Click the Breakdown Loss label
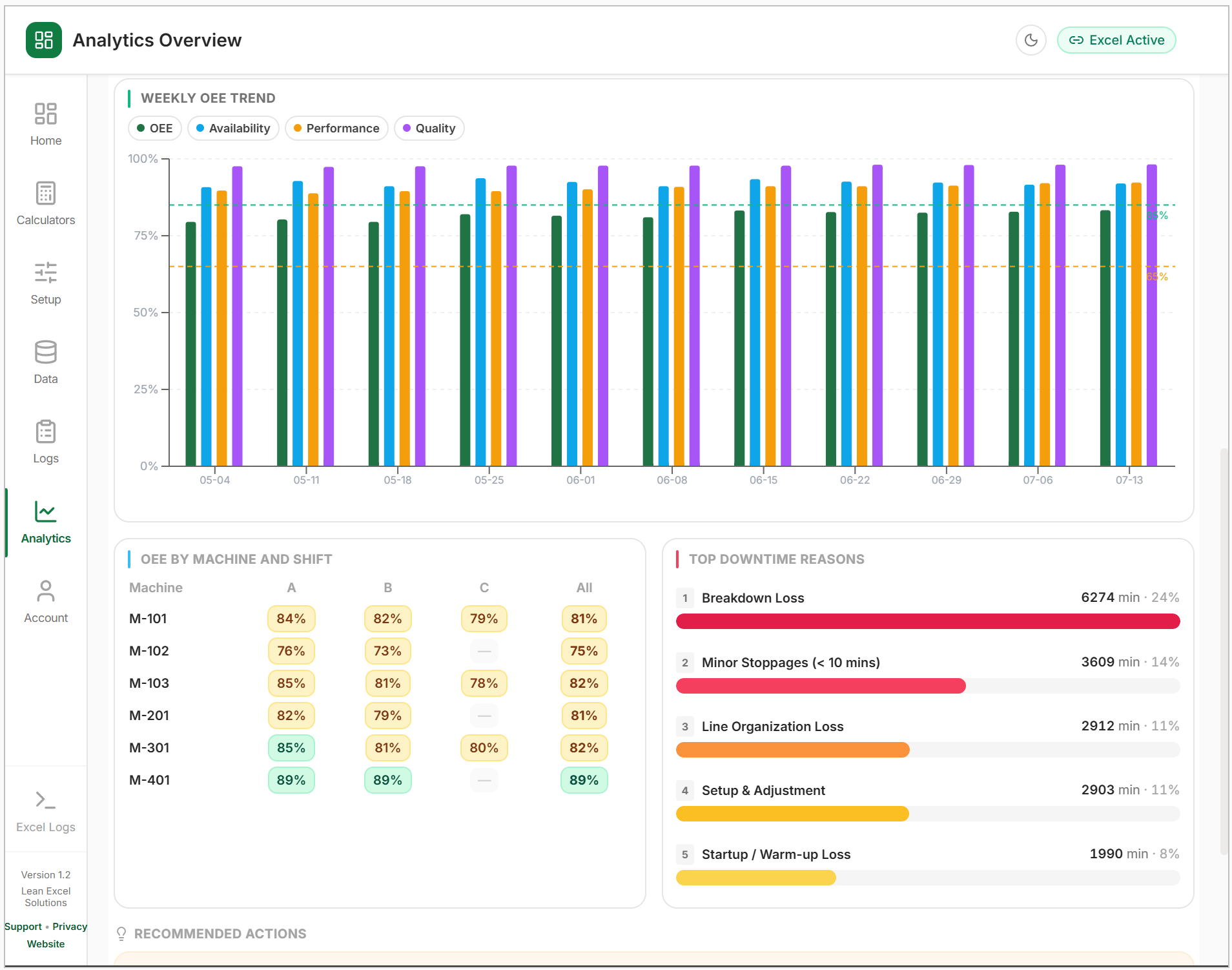 click(753, 598)
